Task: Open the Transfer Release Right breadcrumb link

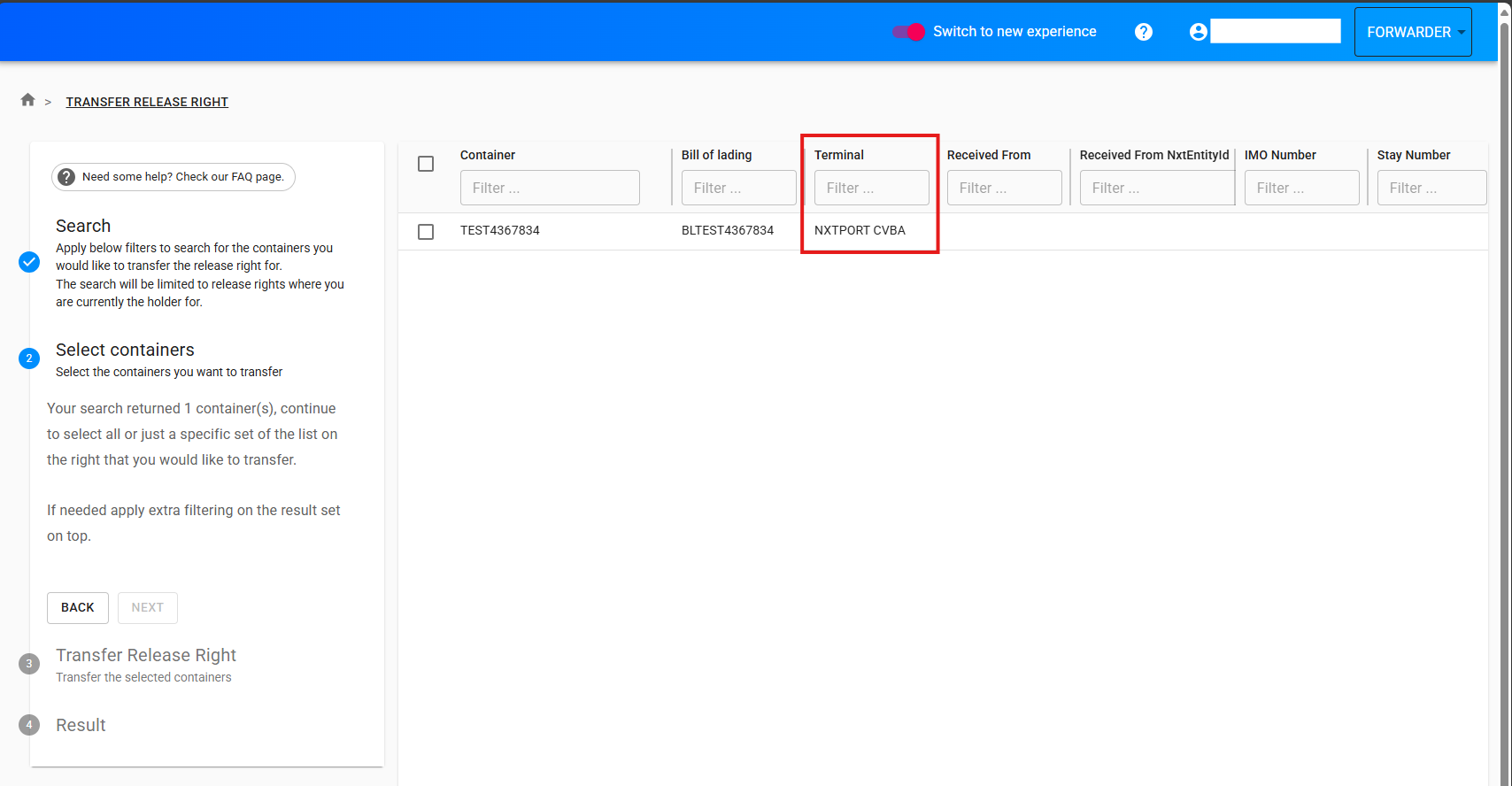Action: 147,102
